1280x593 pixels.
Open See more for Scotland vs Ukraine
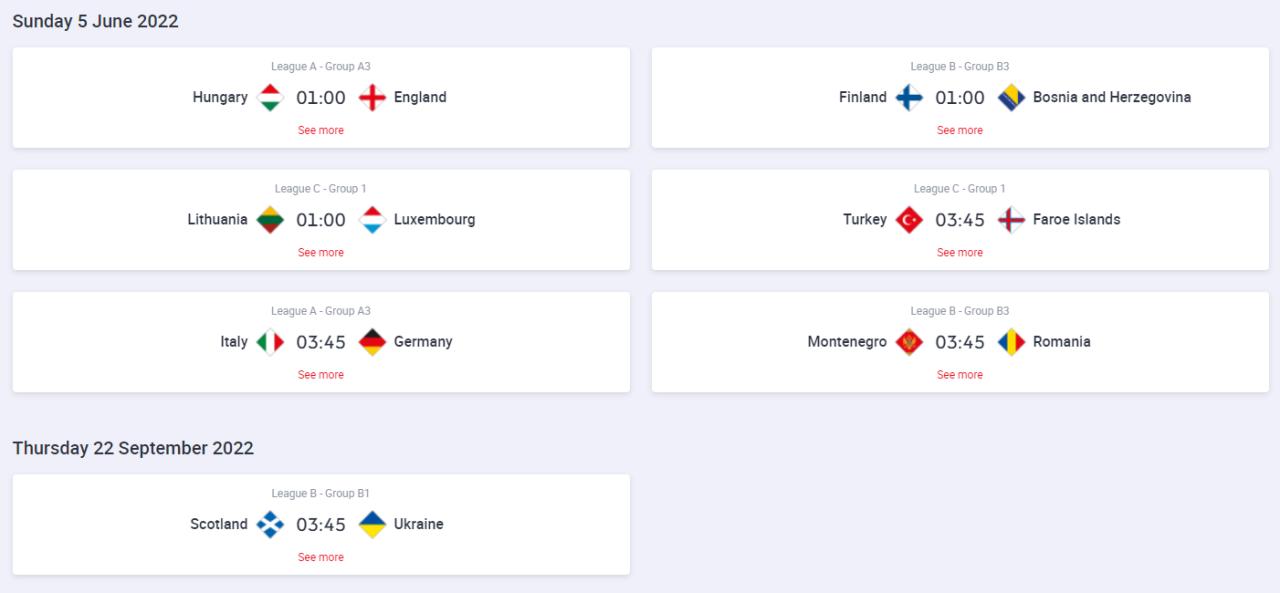tap(321, 557)
